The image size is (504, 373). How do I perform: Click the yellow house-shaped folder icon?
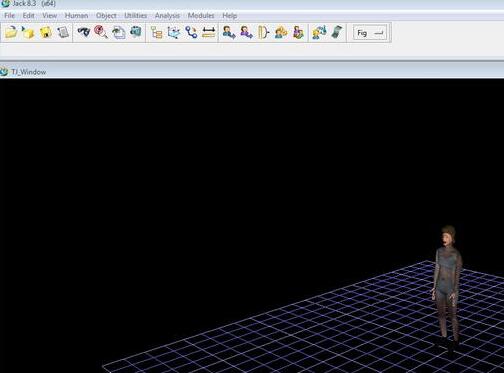coord(46,32)
